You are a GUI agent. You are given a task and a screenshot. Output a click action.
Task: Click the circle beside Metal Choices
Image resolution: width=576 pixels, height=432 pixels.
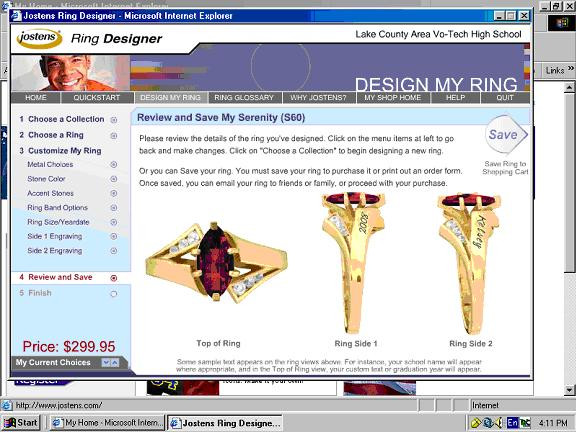click(114, 165)
